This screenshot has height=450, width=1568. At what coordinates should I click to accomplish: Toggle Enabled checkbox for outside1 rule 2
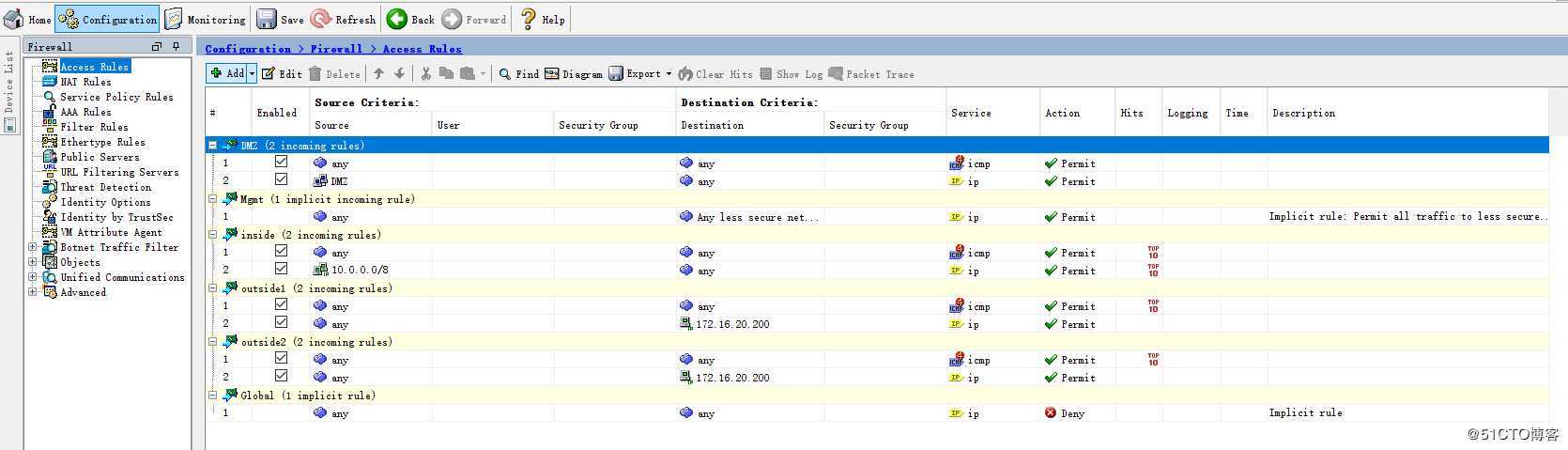[281, 321]
